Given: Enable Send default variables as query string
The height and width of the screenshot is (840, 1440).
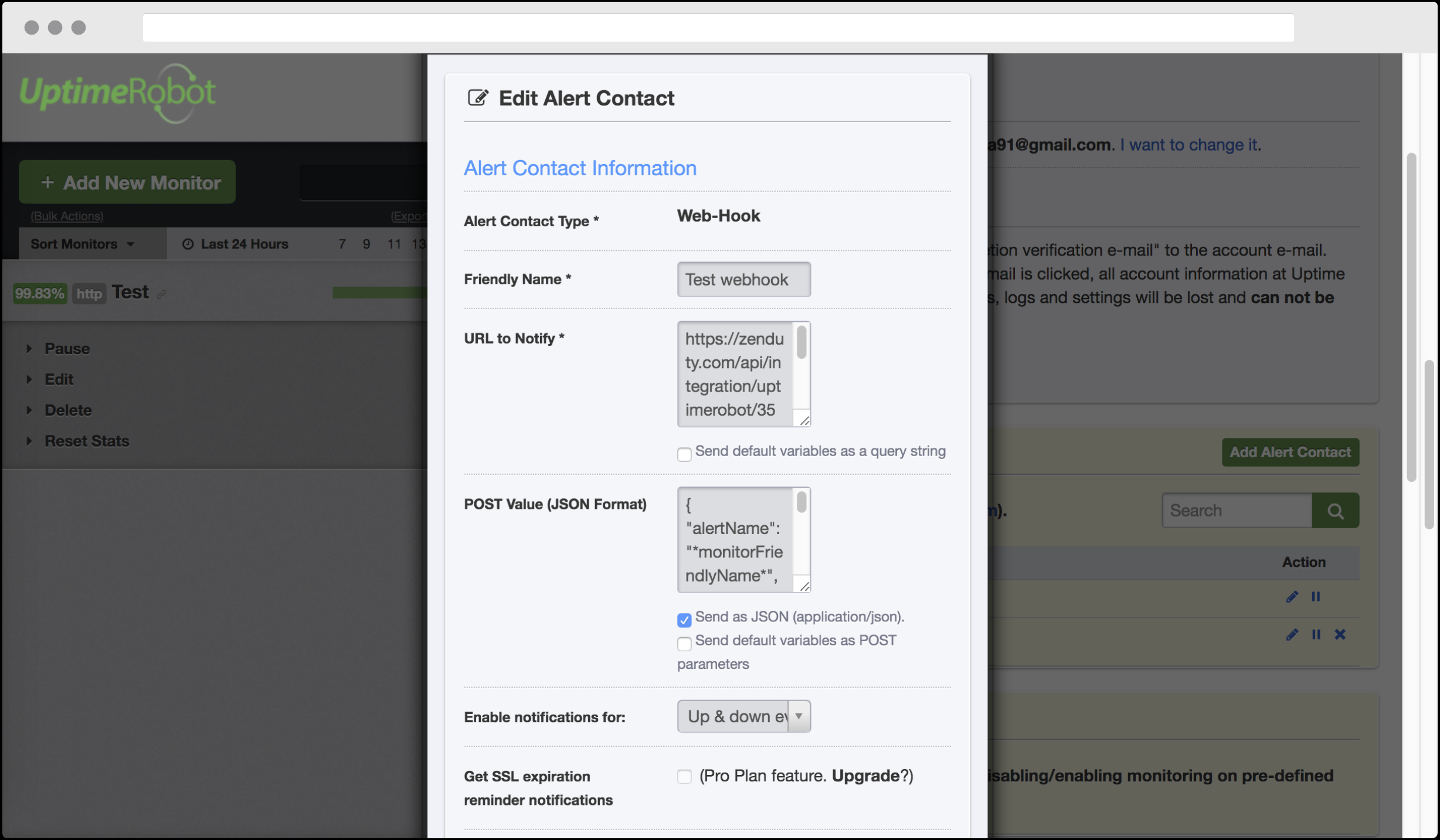Looking at the screenshot, I should click(x=684, y=454).
